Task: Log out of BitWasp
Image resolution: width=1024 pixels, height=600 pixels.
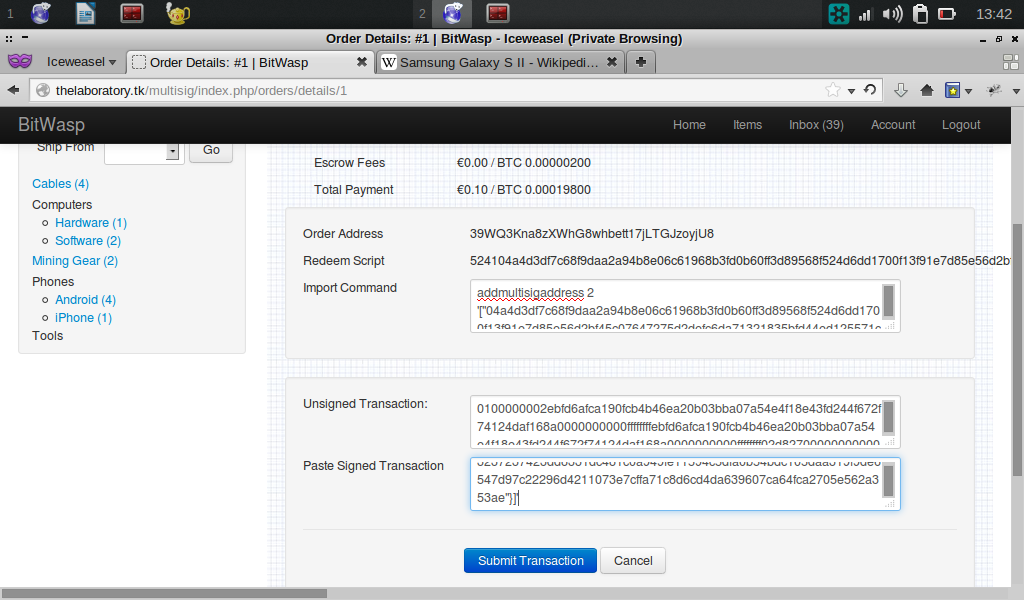Action: pyautogui.click(x=961, y=125)
